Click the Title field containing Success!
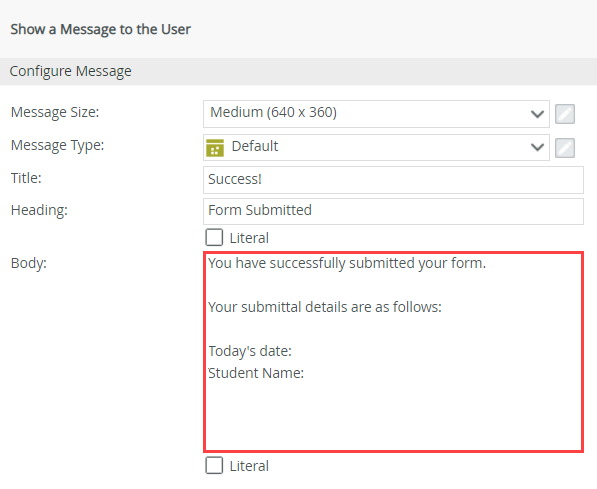Screen dimensions: 597x489 [x=393, y=179]
